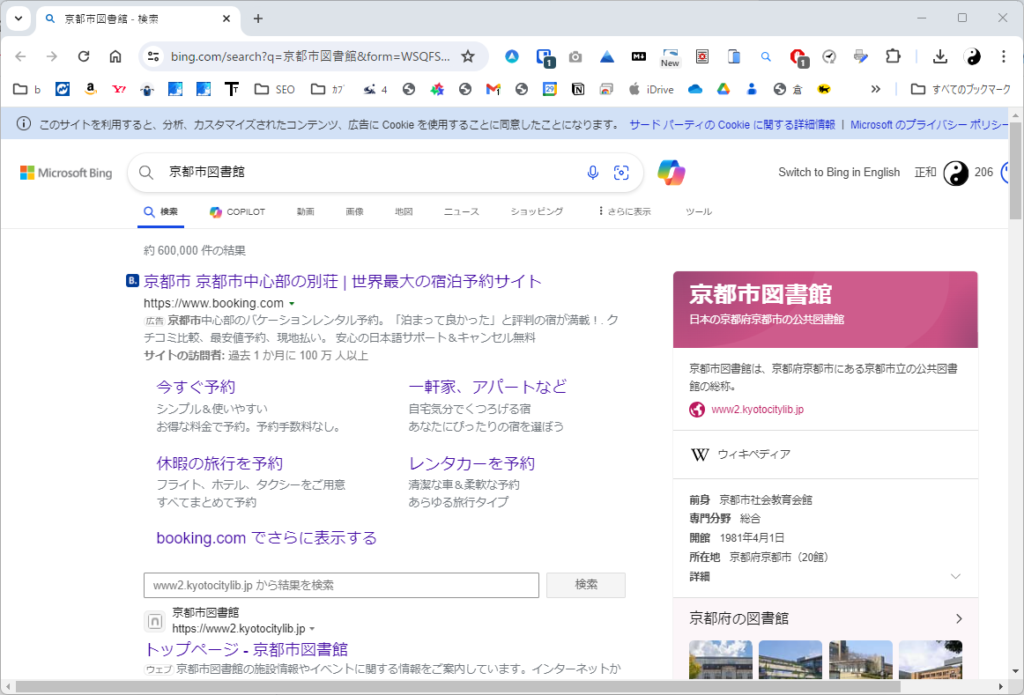Viewport: 1024px width, 695px height.
Task: Open the tab search dropdown arrow
Action: pos(18,18)
